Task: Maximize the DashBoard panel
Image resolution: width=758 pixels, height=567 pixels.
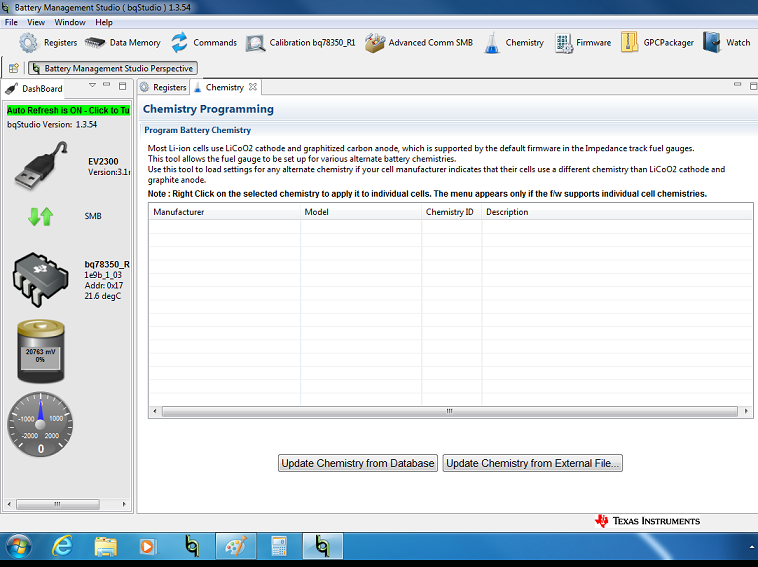Action: [x=122, y=86]
